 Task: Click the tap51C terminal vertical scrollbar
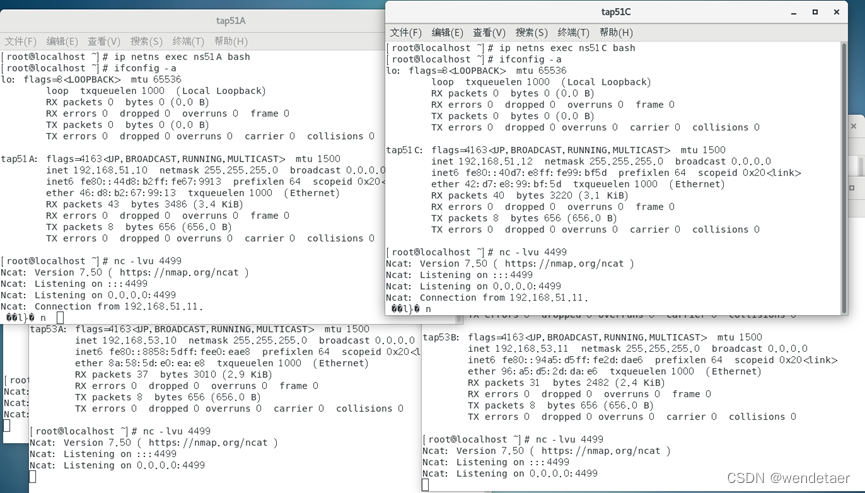point(843,177)
